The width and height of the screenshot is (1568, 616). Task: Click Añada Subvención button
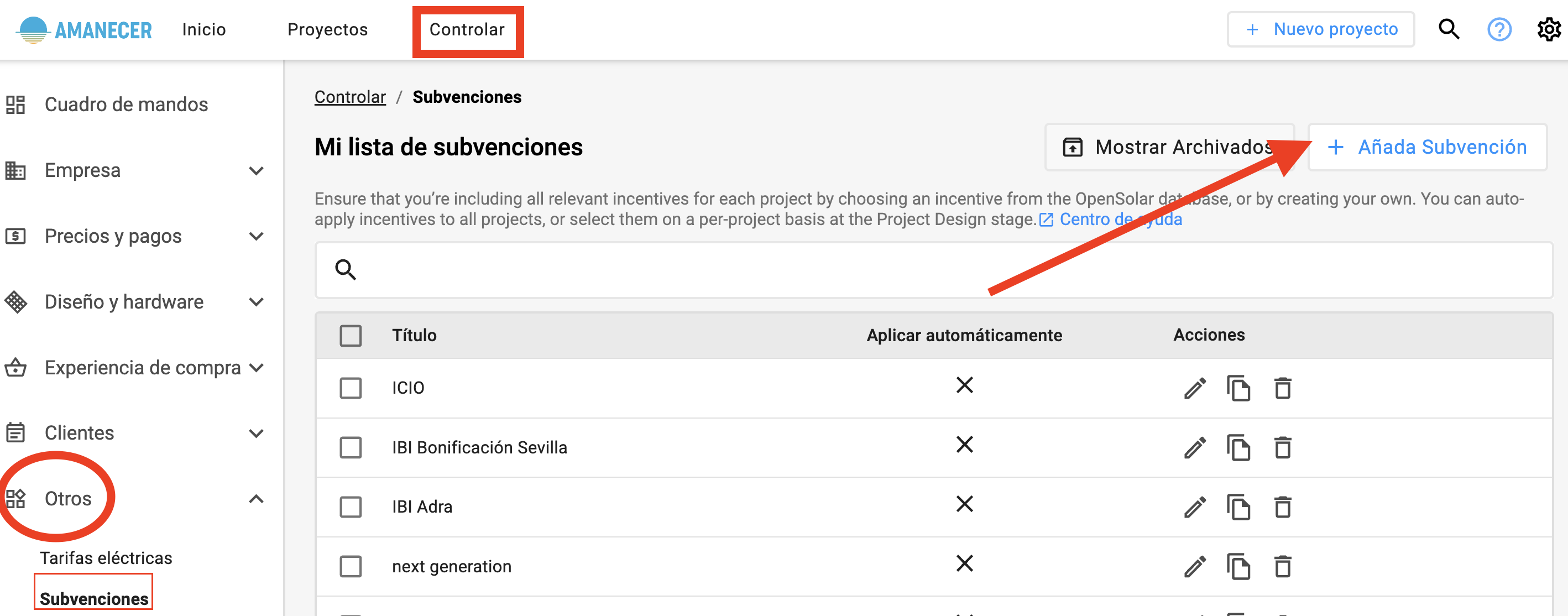[1427, 147]
